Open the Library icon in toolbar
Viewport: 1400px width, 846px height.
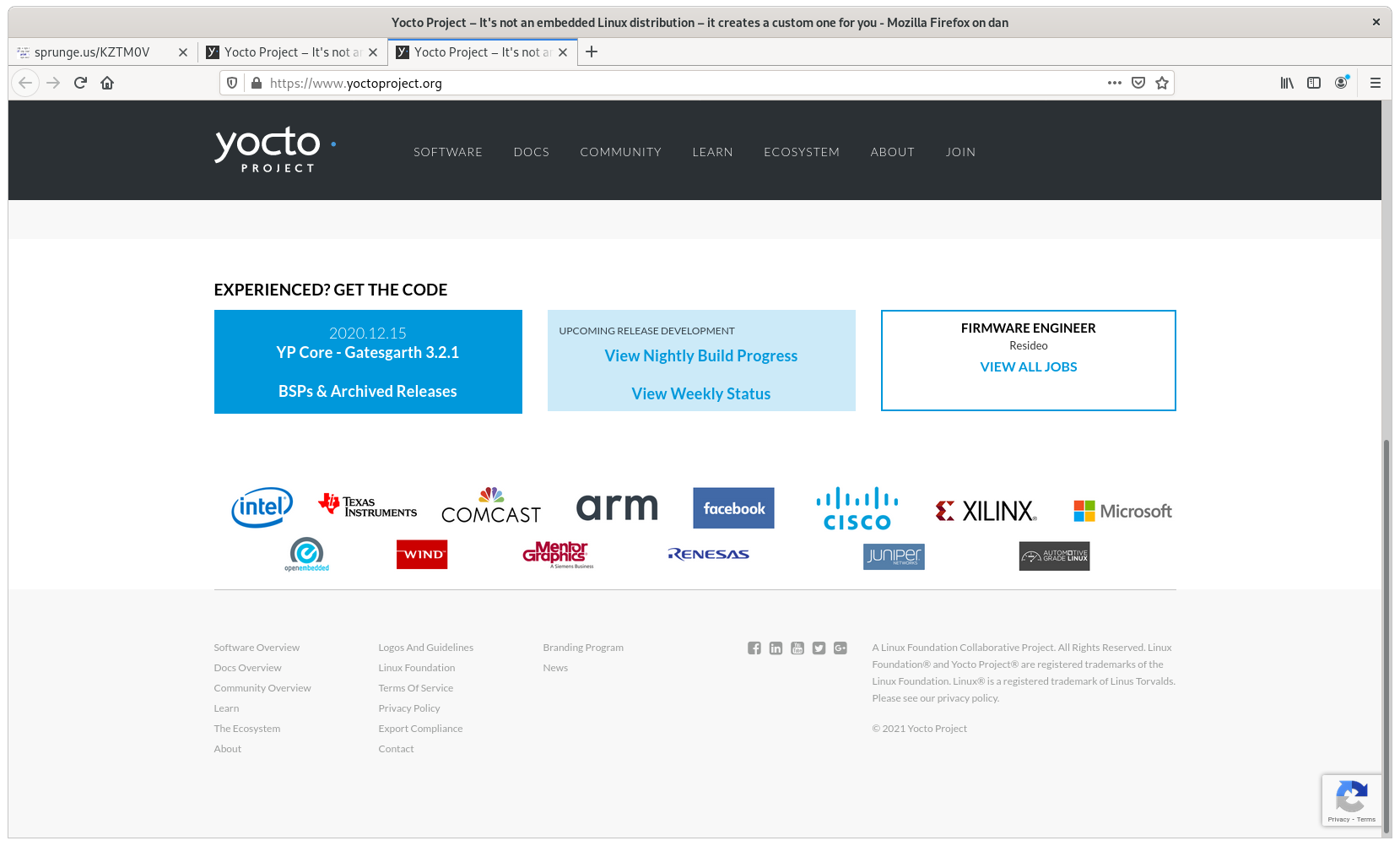pos(1287,83)
